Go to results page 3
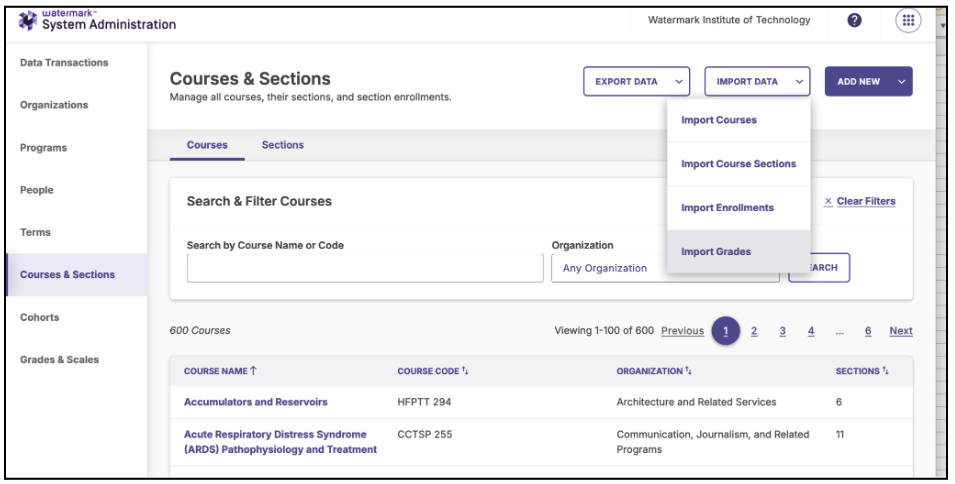Screen dimensions: 955x484 click(x=783, y=331)
